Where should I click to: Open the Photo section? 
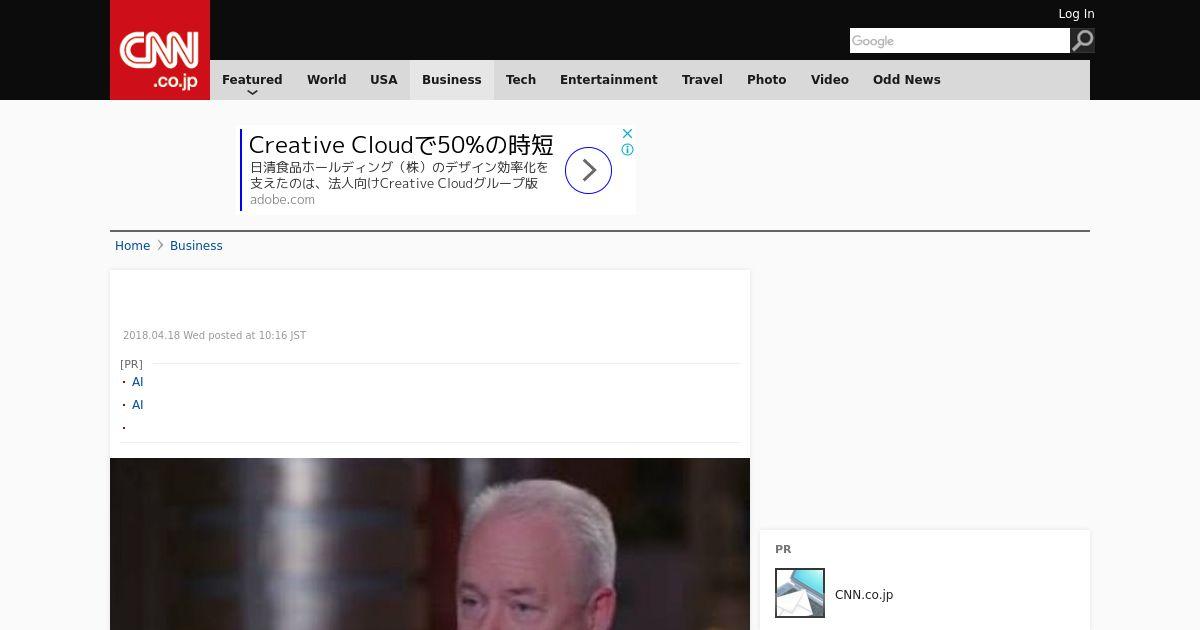pyautogui.click(x=767, y=80)
